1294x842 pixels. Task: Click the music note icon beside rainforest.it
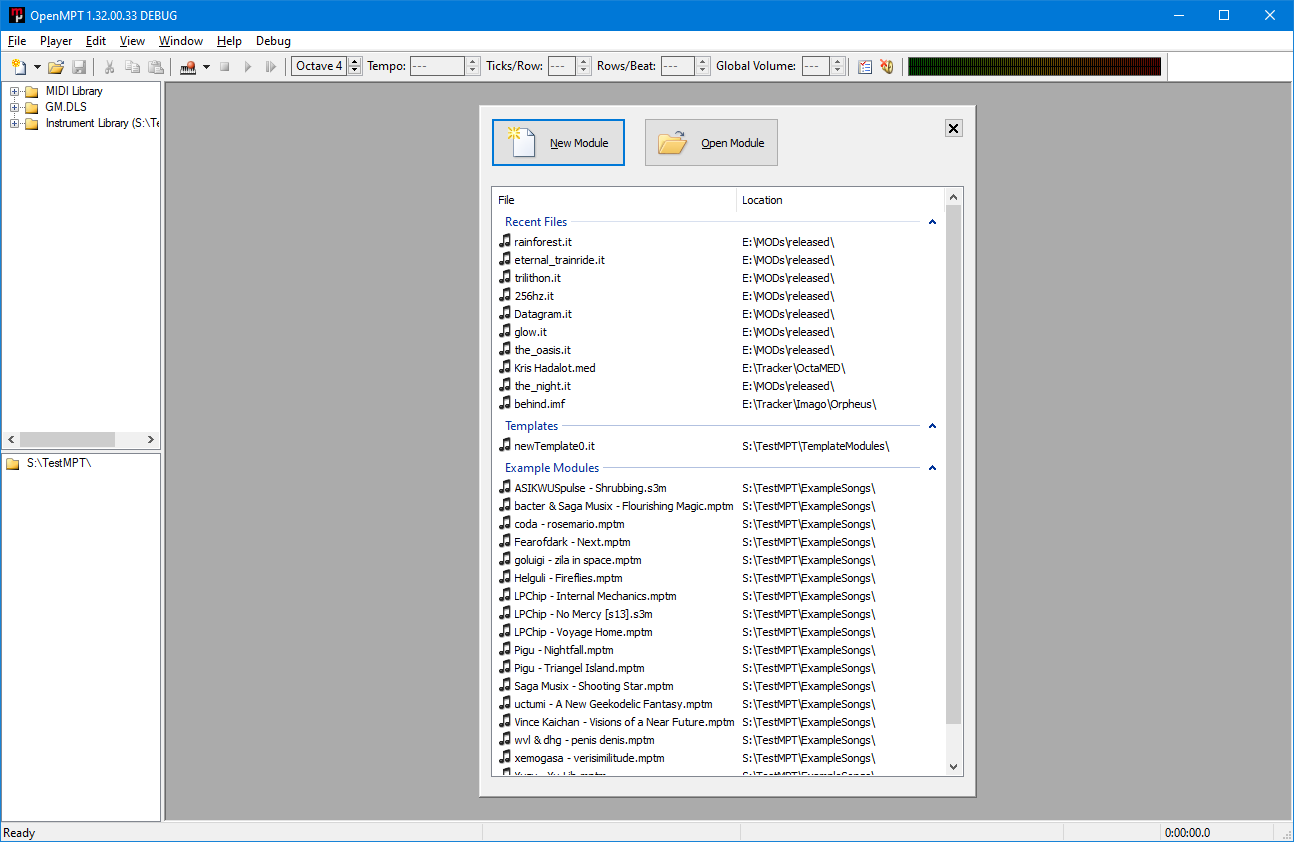pyautogui.click(x=505, y=242)
